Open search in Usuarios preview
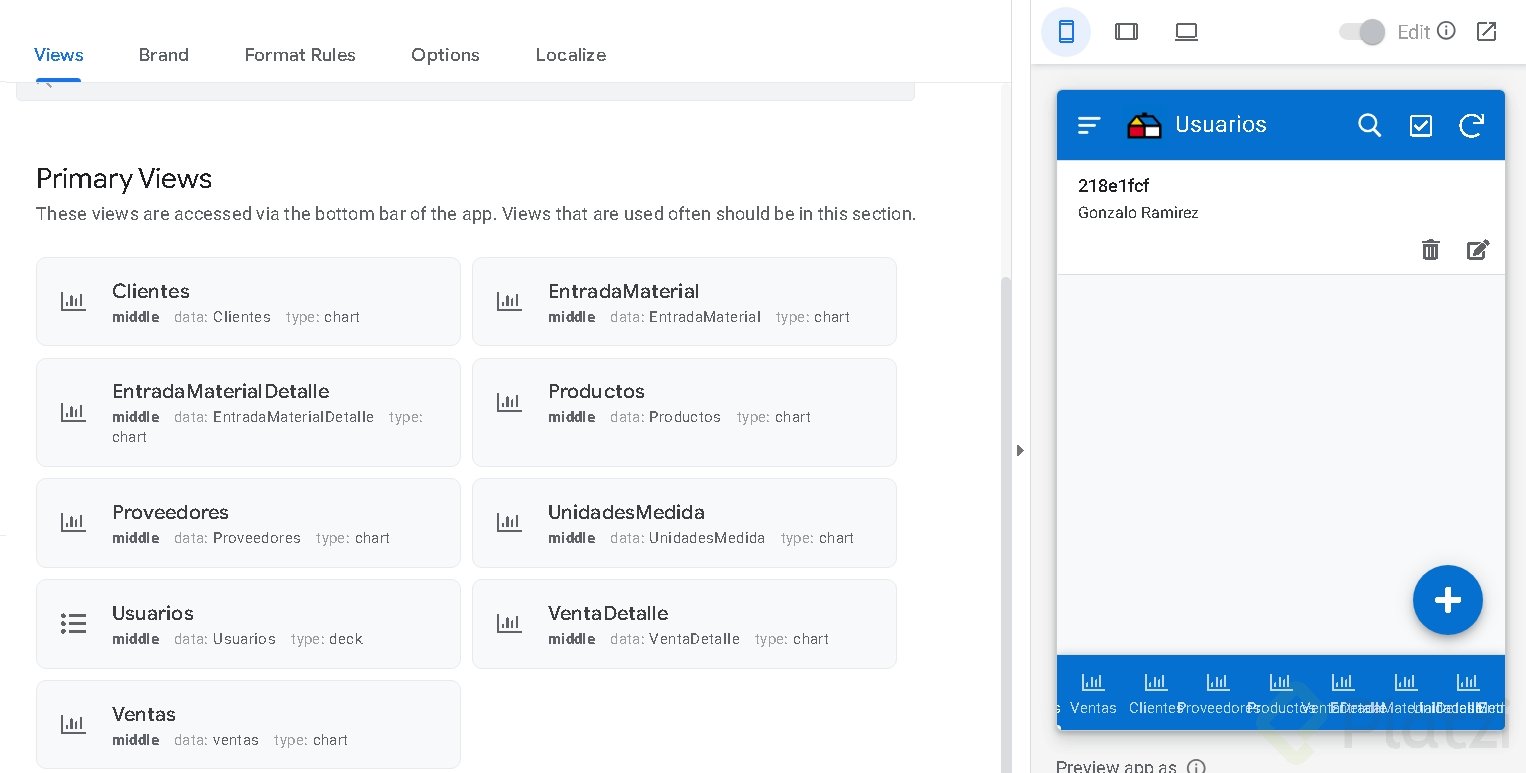1526x773 pixels. [x=1369, y=125]
